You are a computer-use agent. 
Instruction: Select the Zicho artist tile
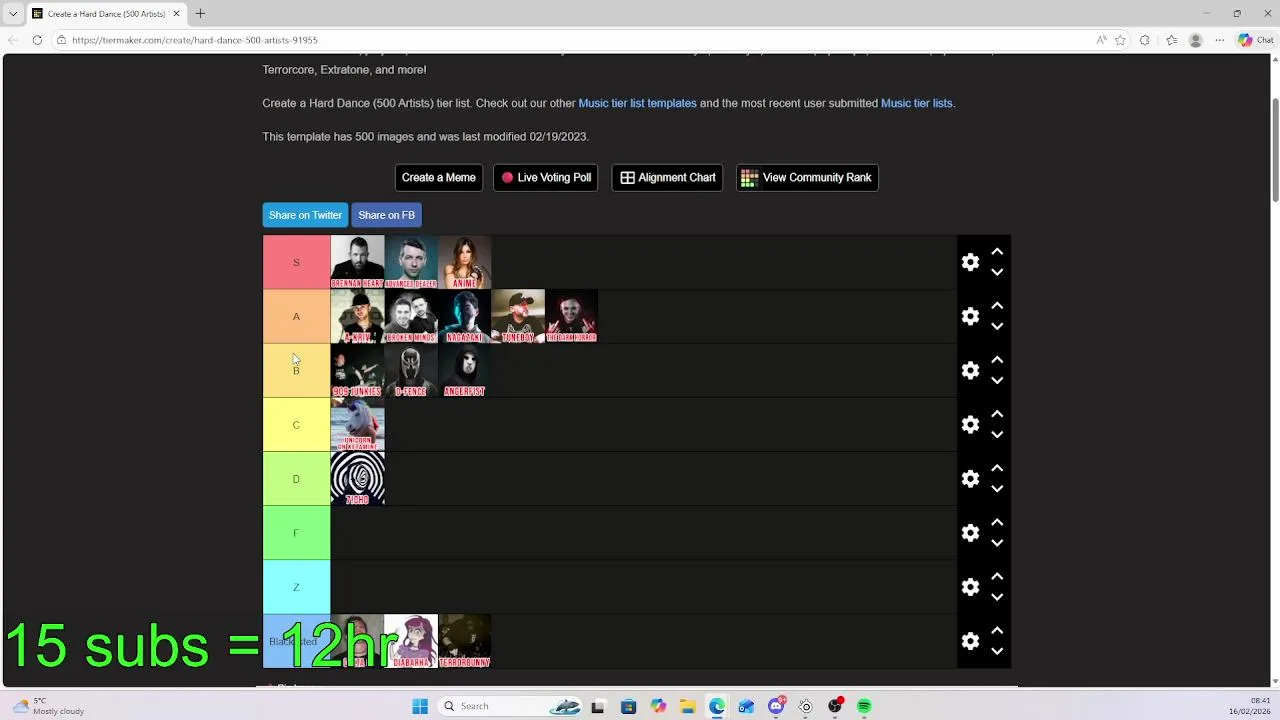tap(357, 478)
